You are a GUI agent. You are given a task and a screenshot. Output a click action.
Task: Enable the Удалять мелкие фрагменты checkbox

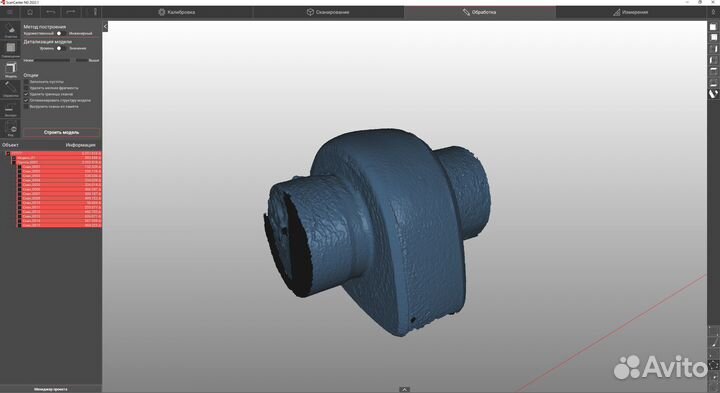(26, 88)
